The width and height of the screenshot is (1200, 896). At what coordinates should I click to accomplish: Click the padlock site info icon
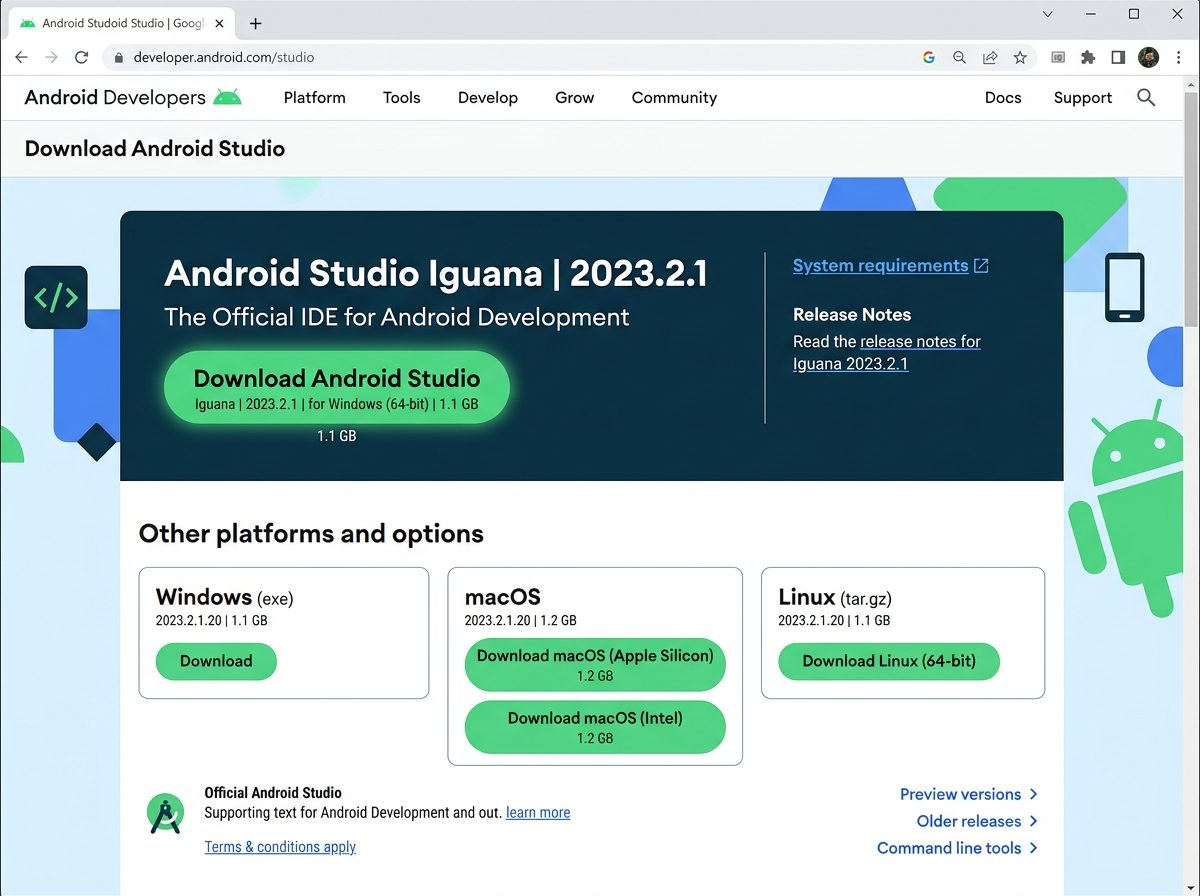119,58
